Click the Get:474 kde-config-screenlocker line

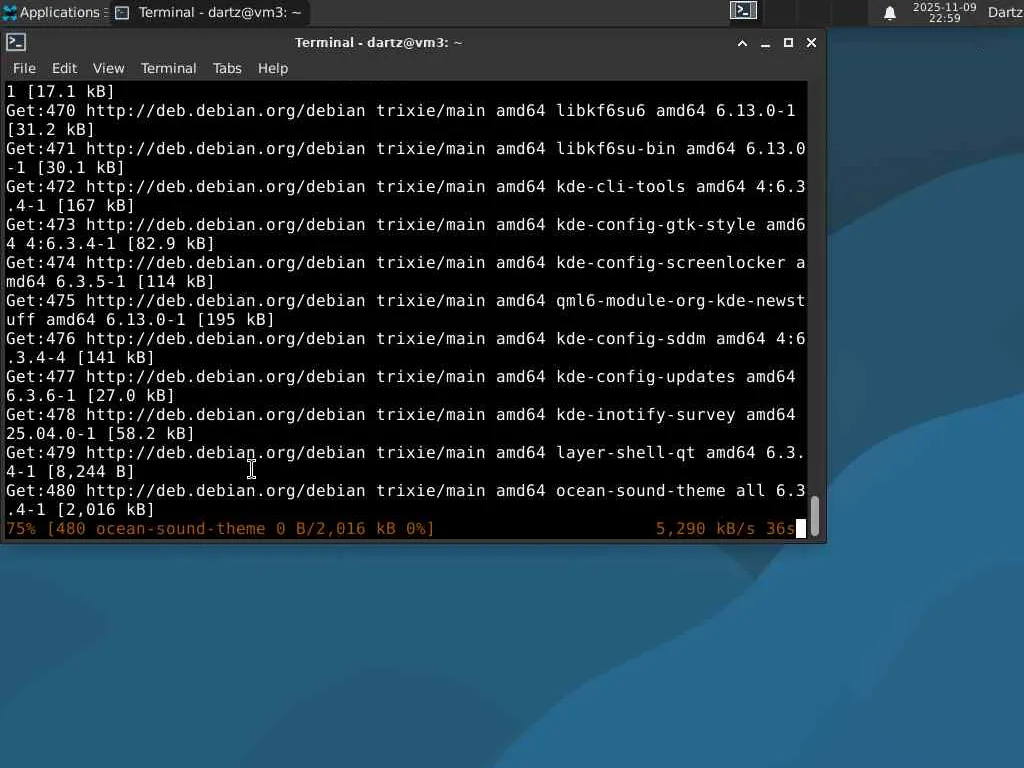[x=406, y=262]
